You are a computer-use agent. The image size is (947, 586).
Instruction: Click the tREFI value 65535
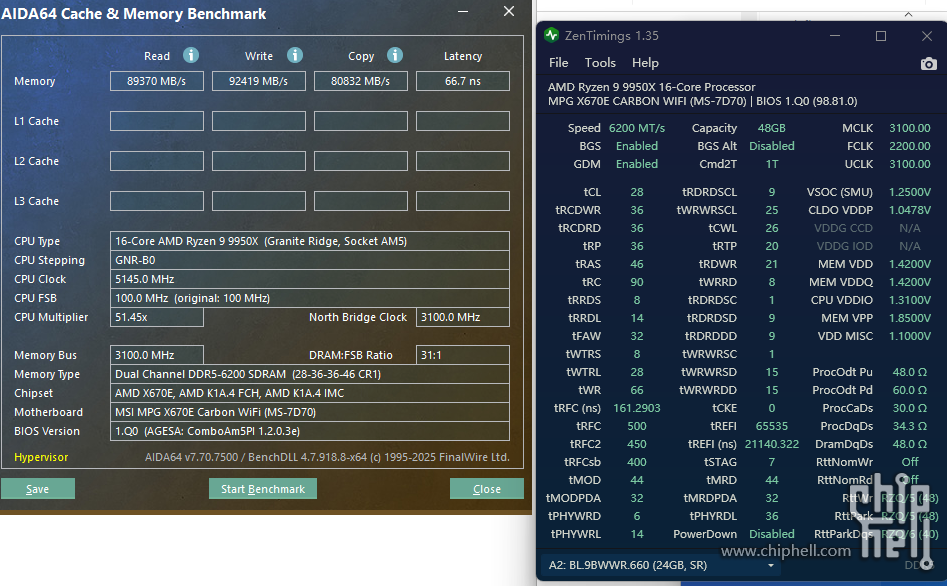tap(771, 427)
